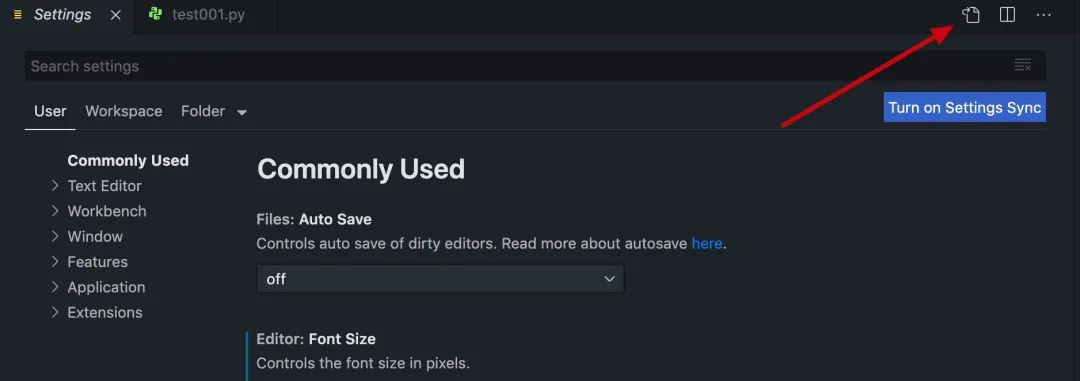
Task: Open the Auto Save off dropdown
Action: (440, 279)
